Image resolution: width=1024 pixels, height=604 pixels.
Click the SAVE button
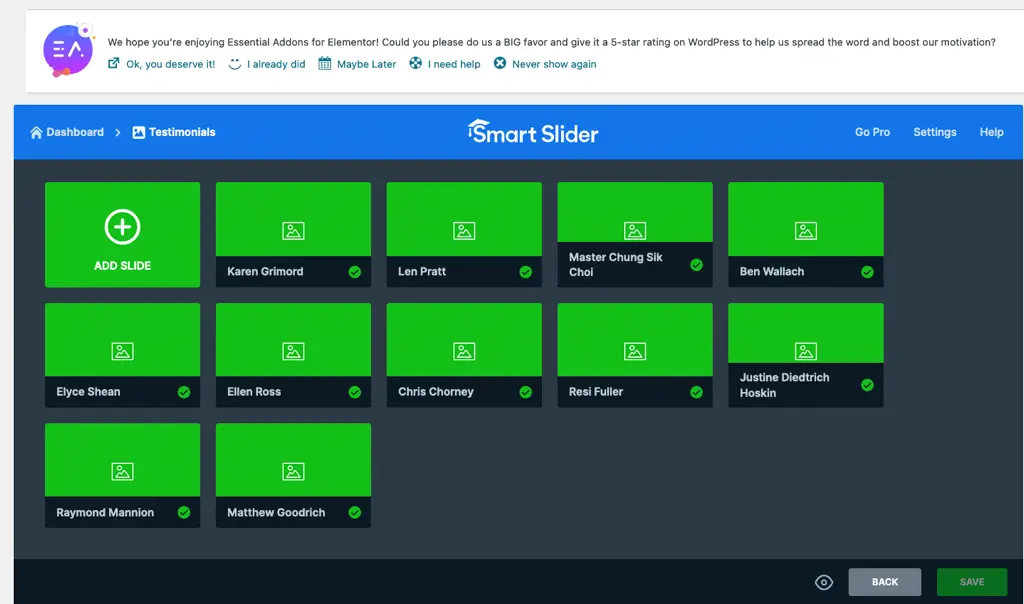pos(972,582)
